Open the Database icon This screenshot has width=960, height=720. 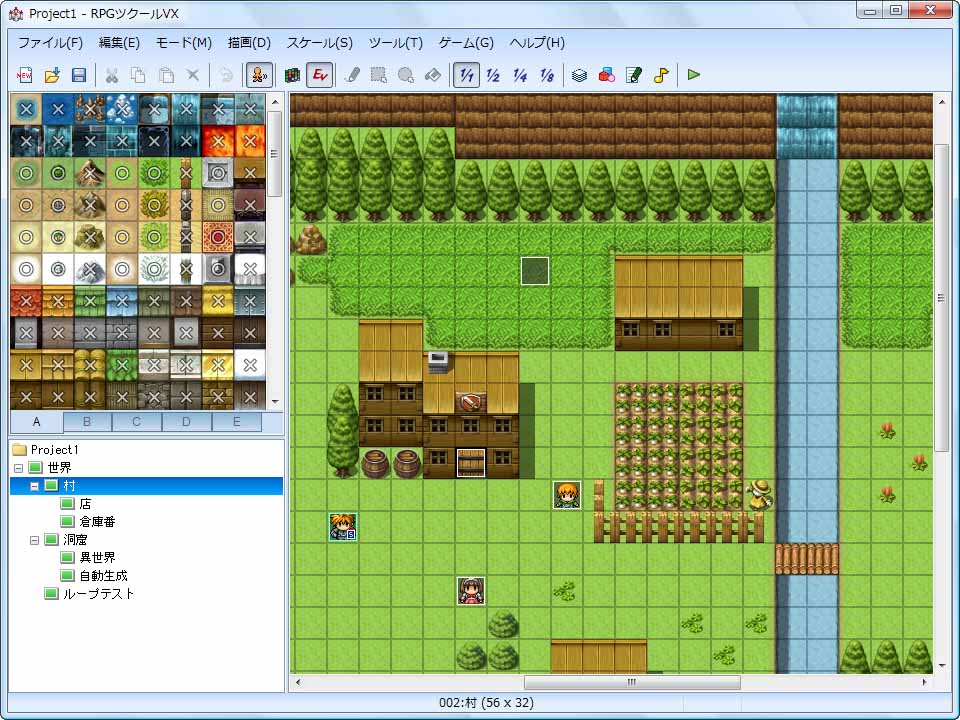click(x=579, y=75)
